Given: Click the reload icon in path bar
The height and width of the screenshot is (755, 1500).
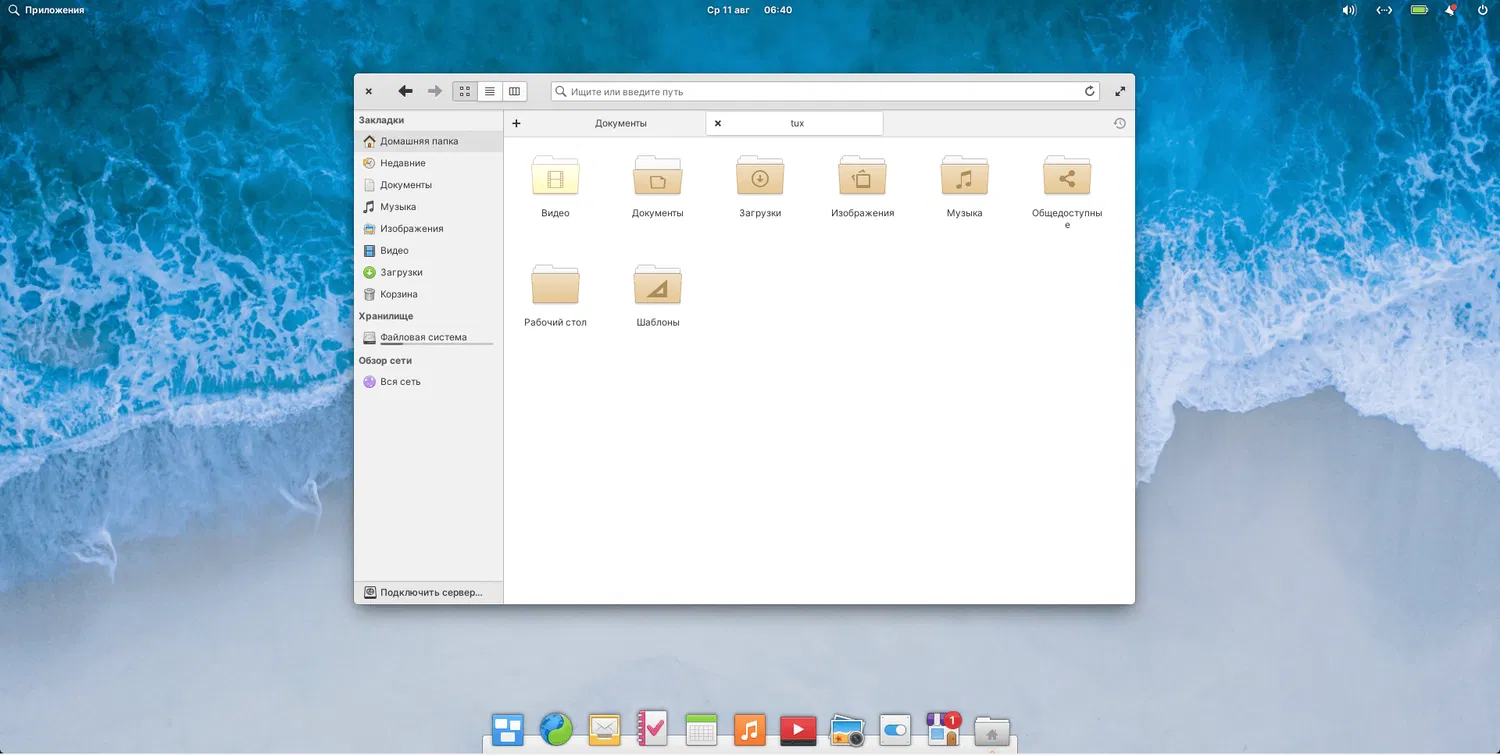Looking at the screenshot, I should point(1090,91).
